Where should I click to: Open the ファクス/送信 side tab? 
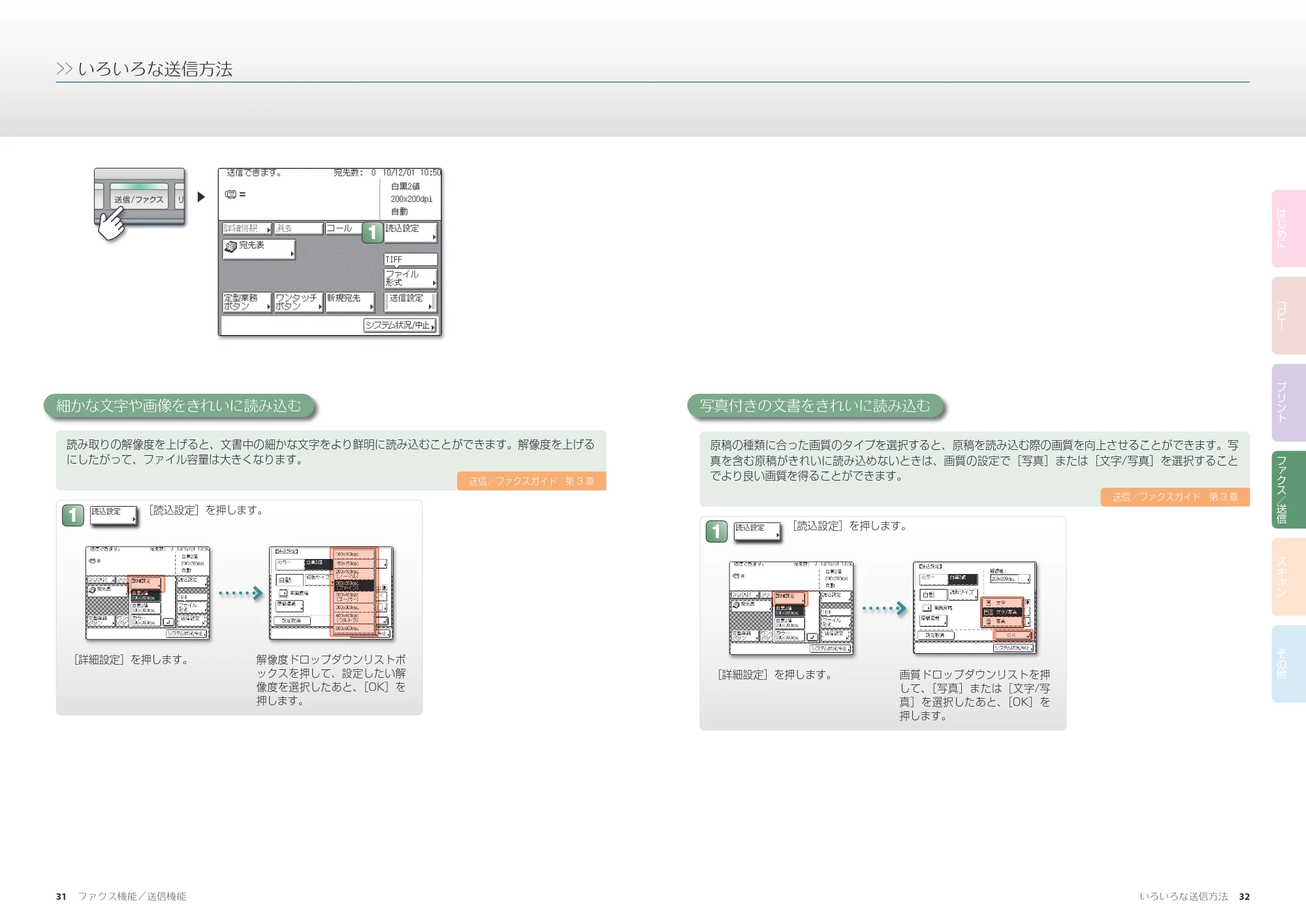tap(1288, 490)
